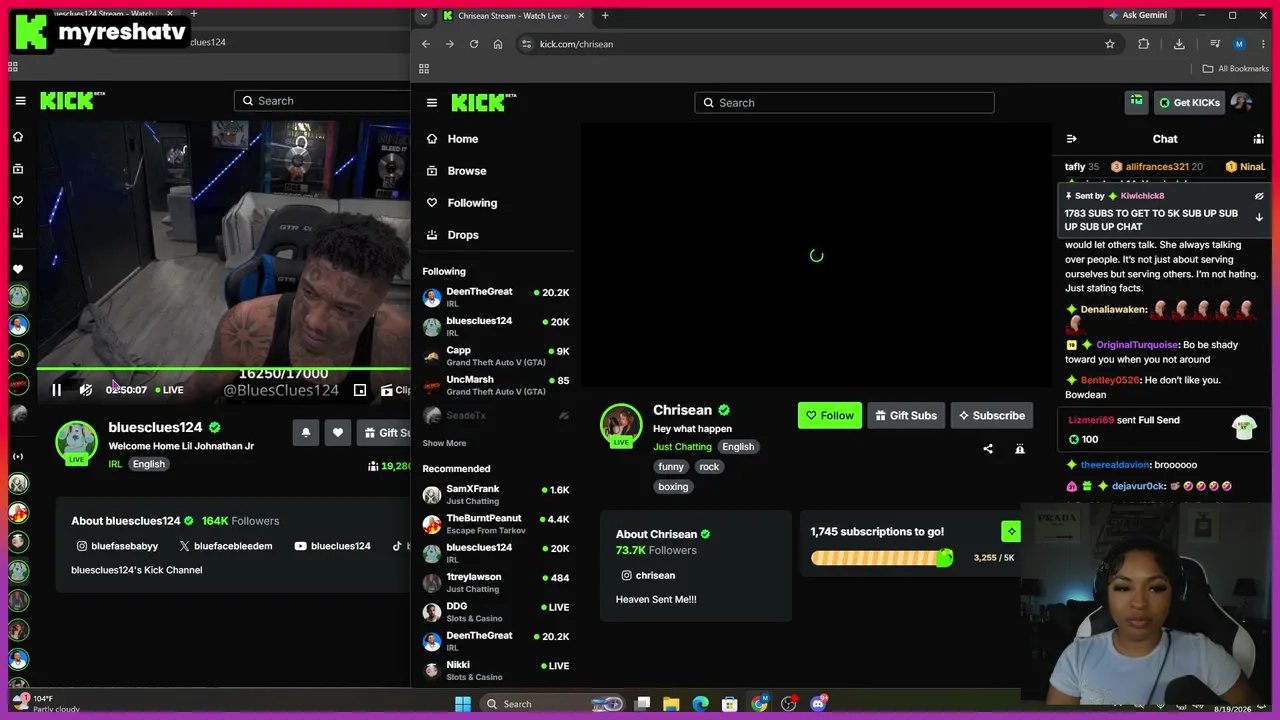Bookmark this page with the star icon

pyautogui.click(x=1110, y=44)
